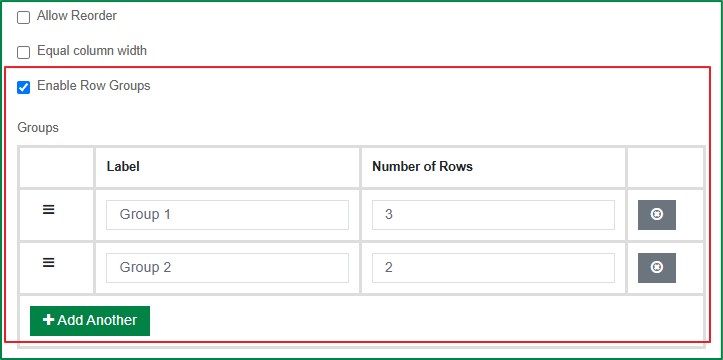
Task: Uncheck the Enable Row Groups checkbox
Action: [x=24, y=87]
